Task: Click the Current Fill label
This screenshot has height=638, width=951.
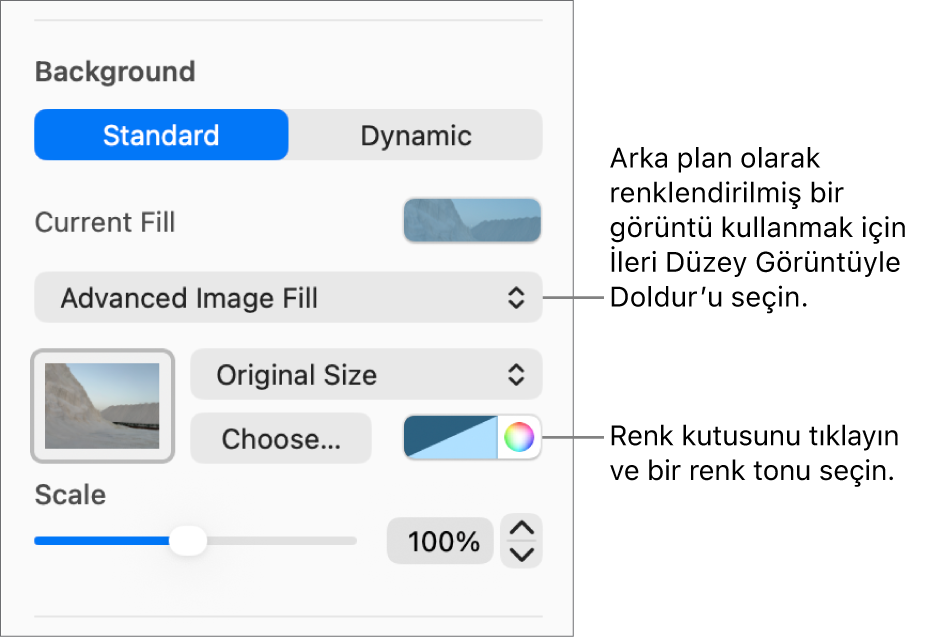Action: 105,222
